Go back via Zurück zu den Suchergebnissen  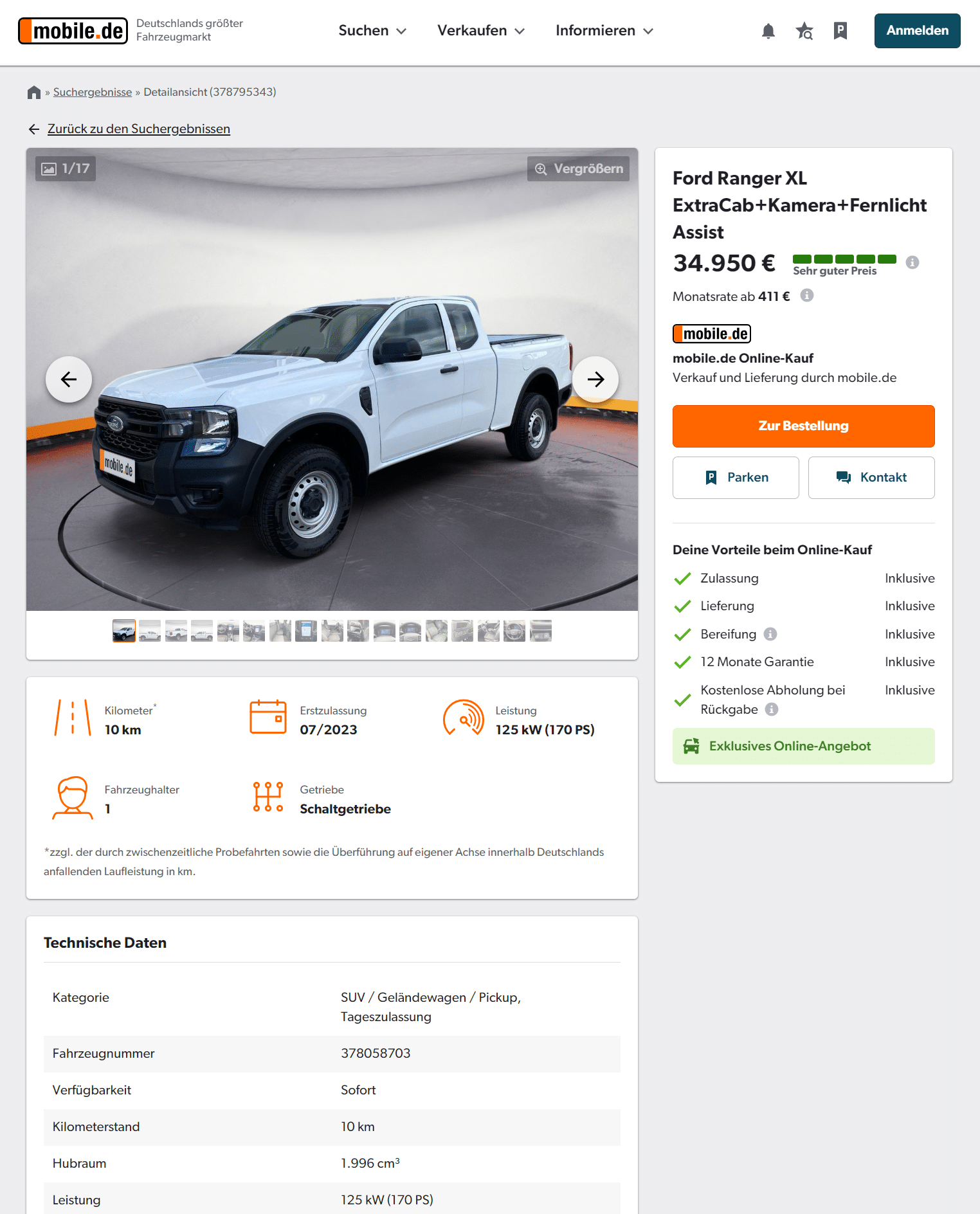138,129
